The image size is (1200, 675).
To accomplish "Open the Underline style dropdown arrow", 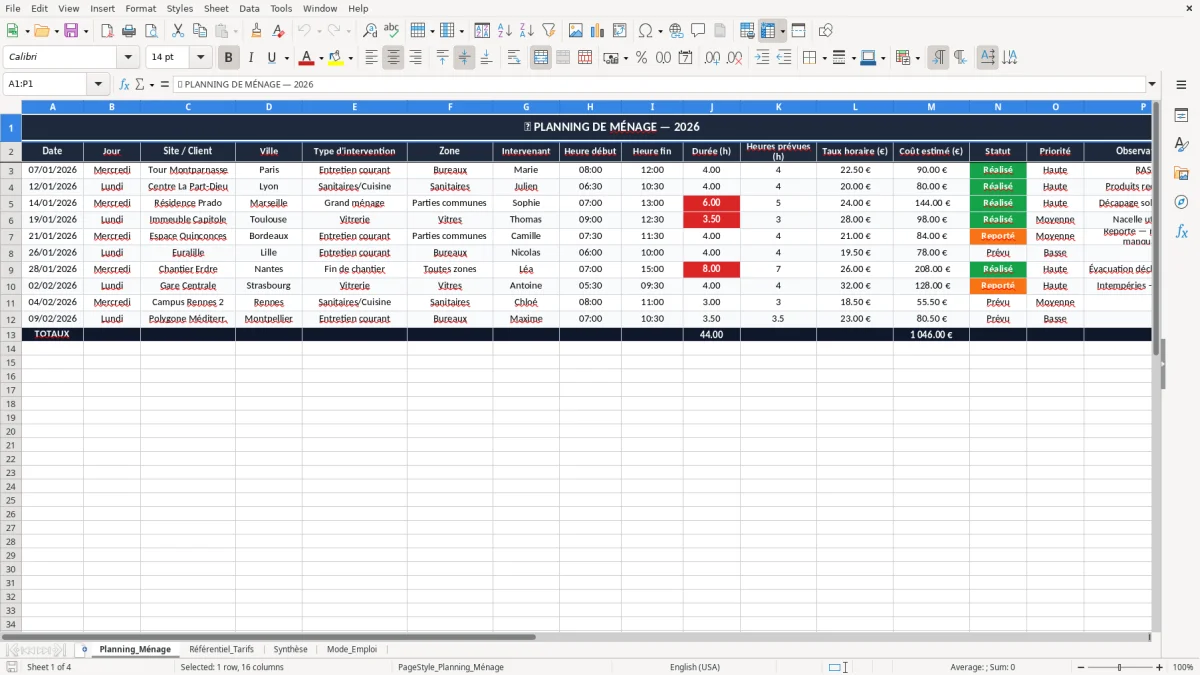I will coord(286,58).
